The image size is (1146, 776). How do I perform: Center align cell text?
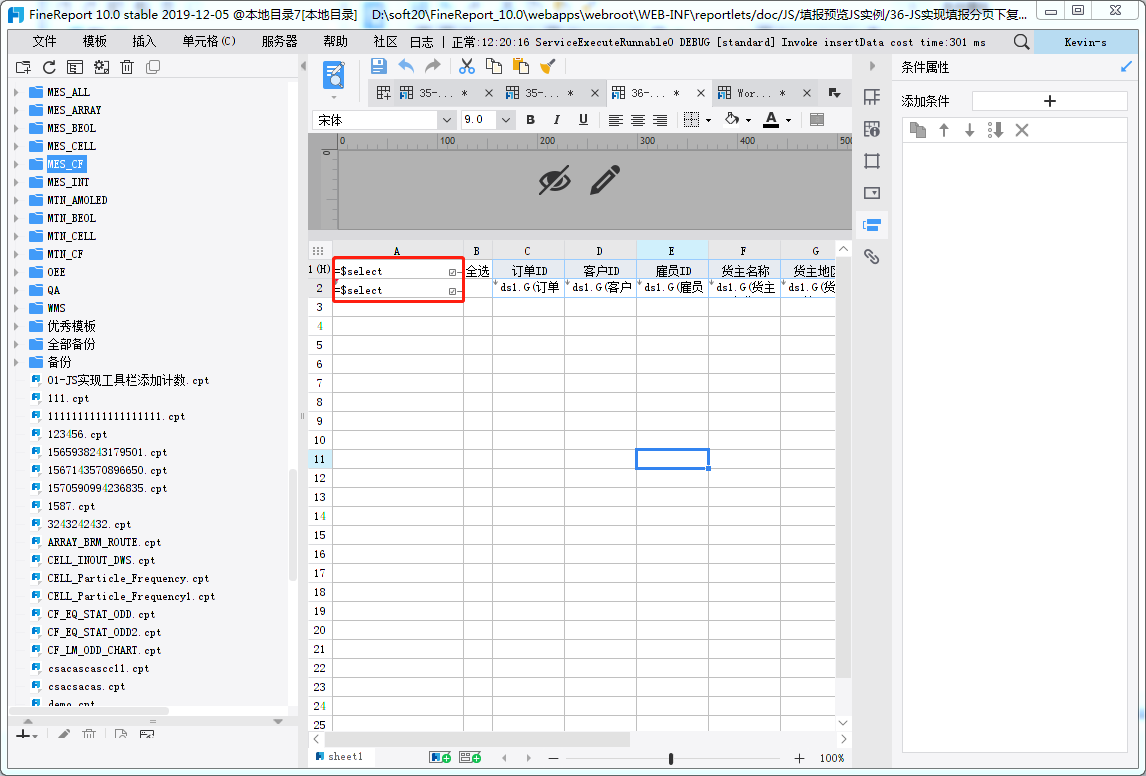point(637,120)
